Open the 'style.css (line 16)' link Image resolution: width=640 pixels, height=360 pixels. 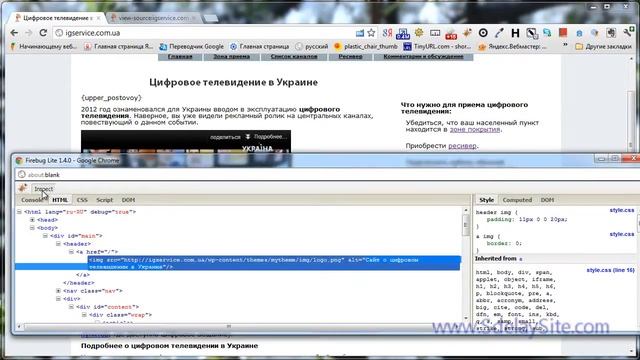[611, 270]
